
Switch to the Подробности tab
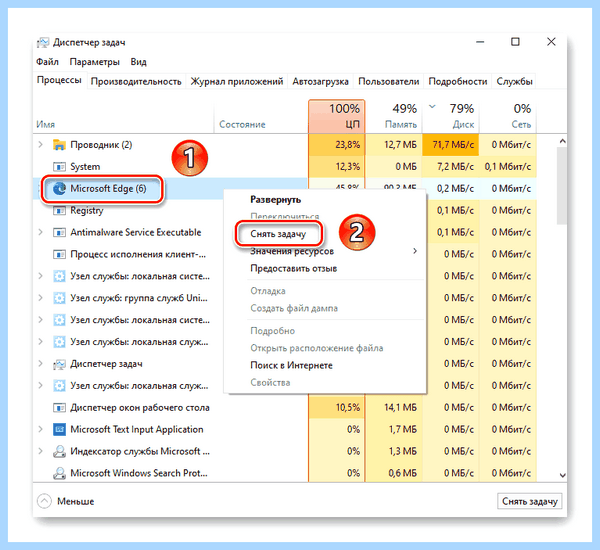(x=458, y=82)
